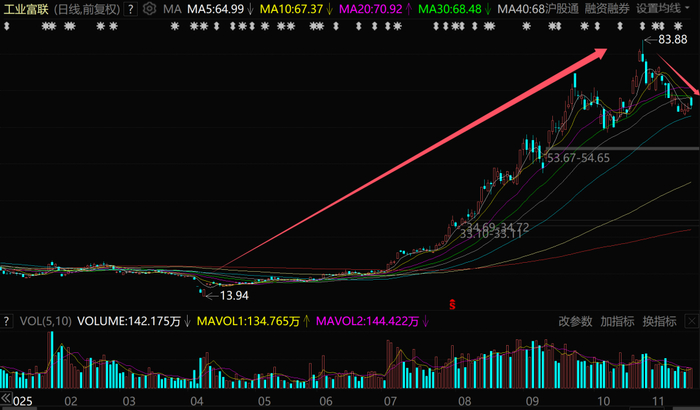
Task: Close the volume indicator panel
Action: [692, 321]
